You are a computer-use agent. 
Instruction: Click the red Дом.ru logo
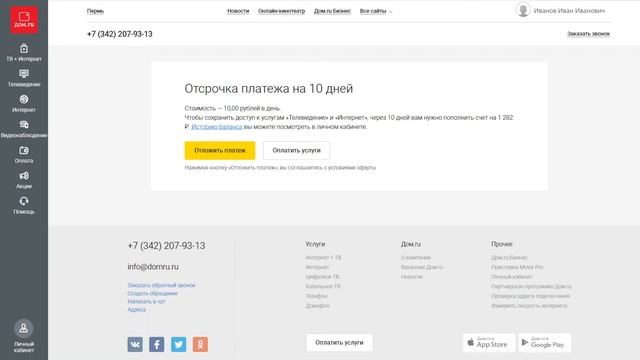point(24,20)
